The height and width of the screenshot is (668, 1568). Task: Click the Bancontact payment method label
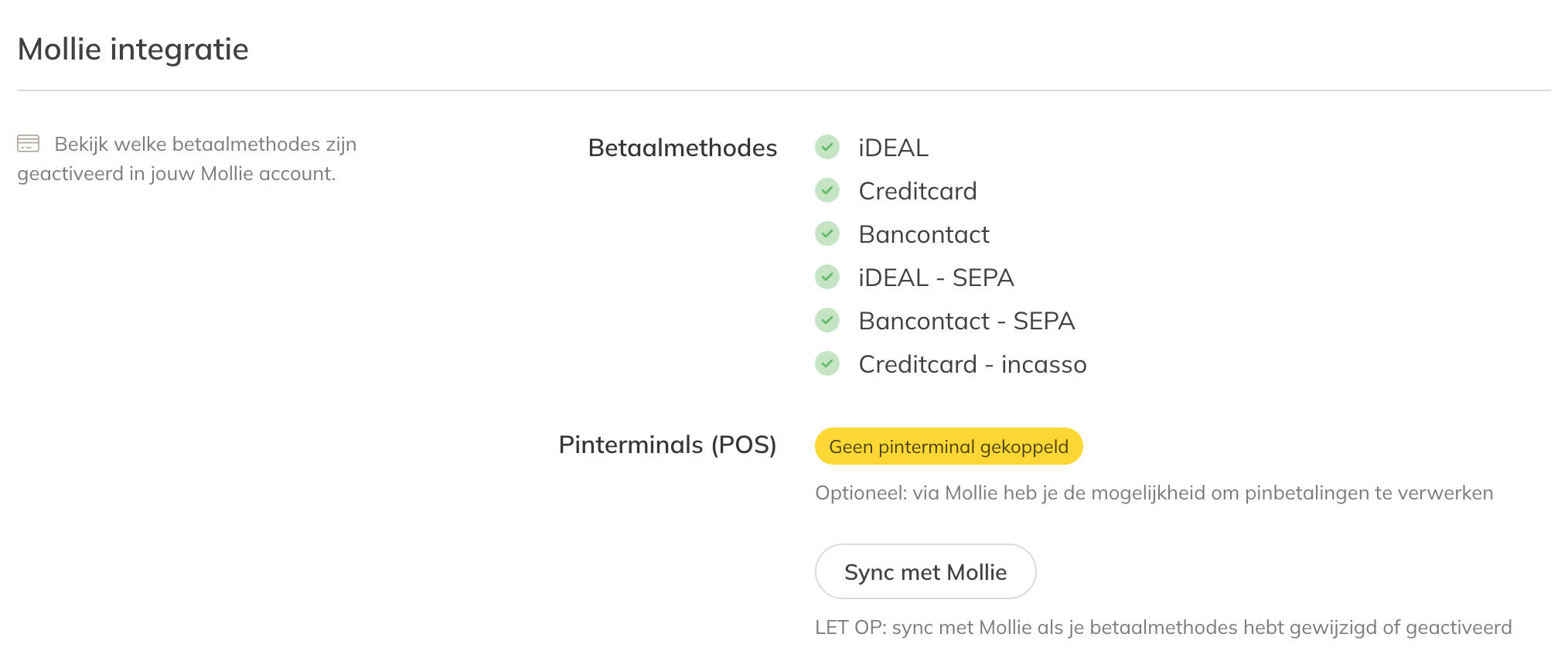point(923,234)
